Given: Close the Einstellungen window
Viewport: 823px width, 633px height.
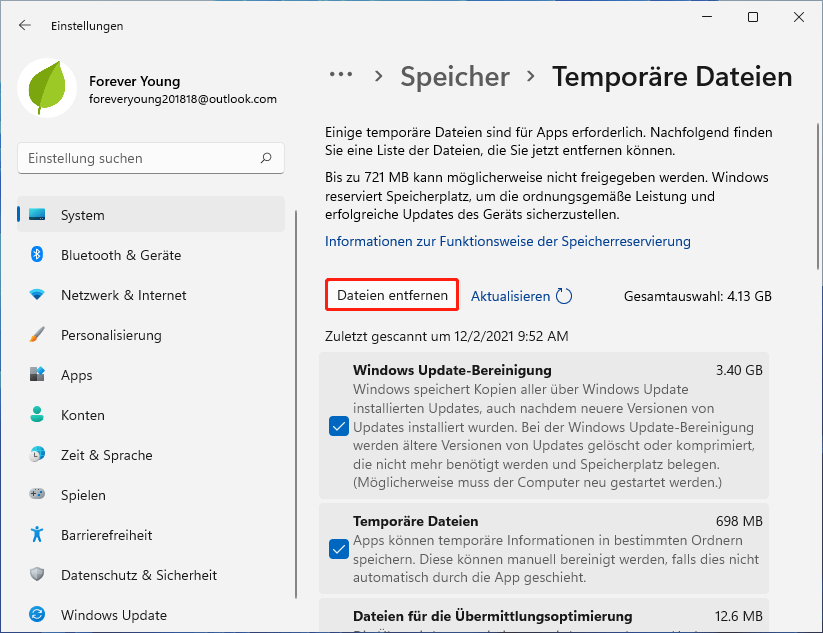Looking at the screenshot, I should [799, 17].
